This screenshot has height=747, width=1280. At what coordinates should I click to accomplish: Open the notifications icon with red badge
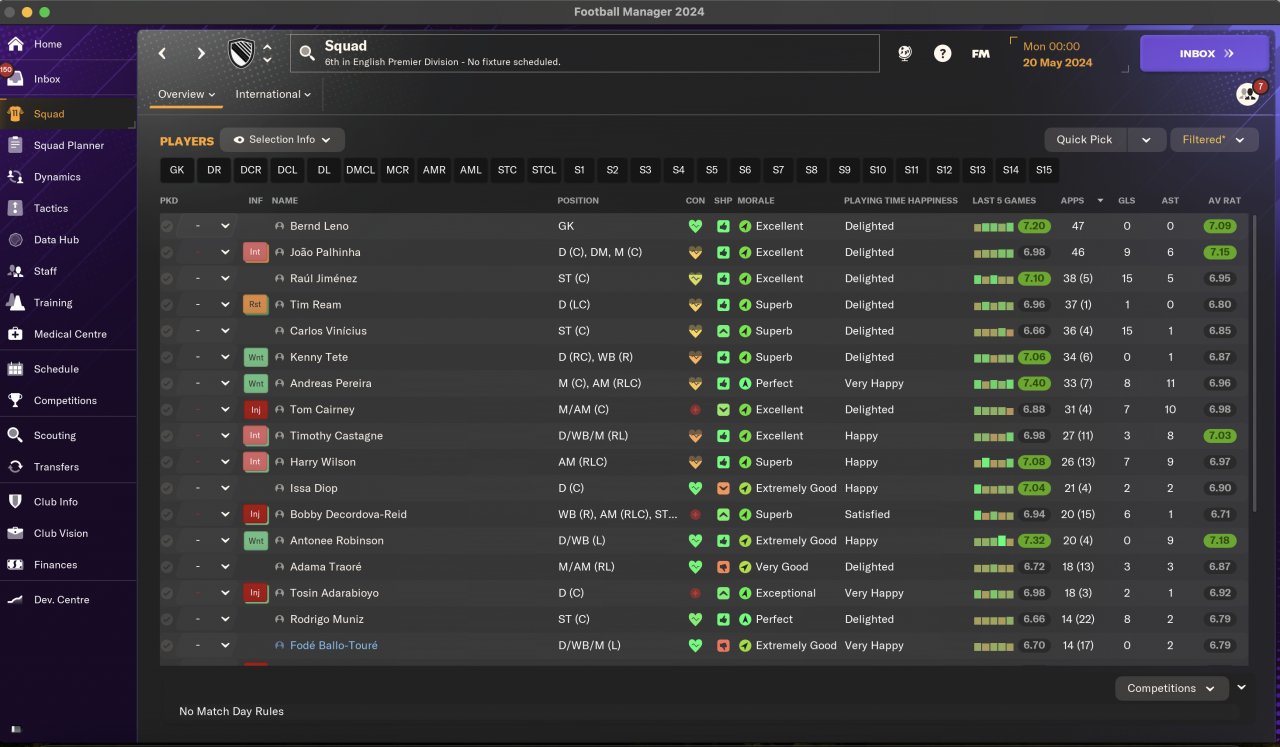tap(1248, 93)
